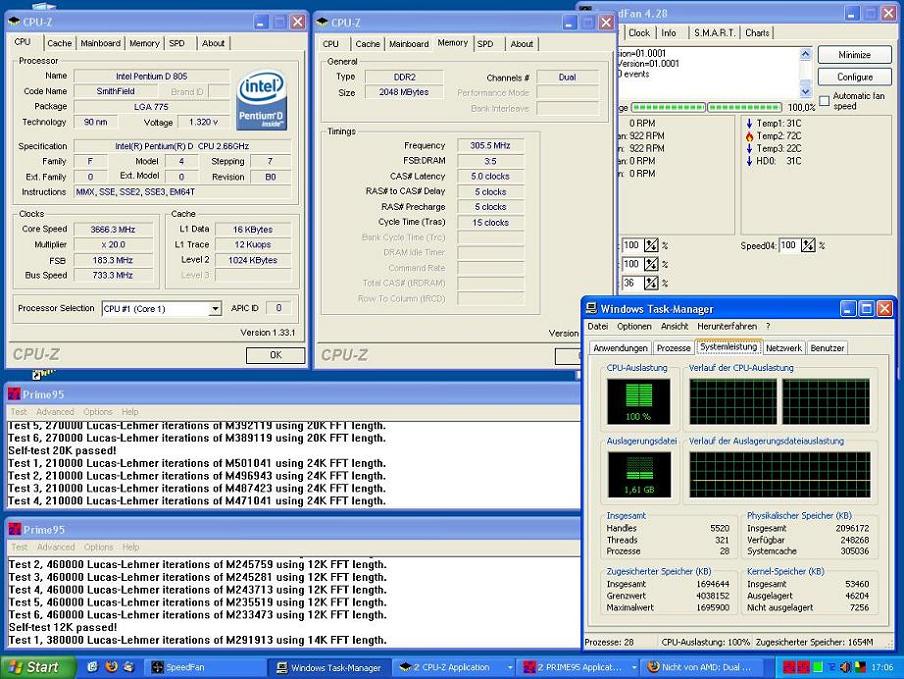Switch to the Netzwerk tab in Task-Manager
The height and width of the screenshot is (679, 904).
pyautogui.click(x=784, y=348)
